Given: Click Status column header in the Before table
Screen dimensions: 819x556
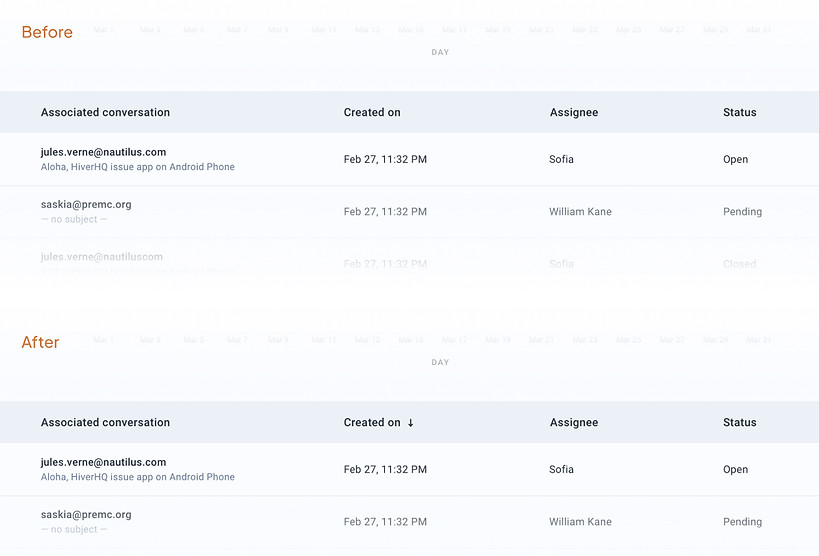Looking at the screenshot, I should 739,113.
